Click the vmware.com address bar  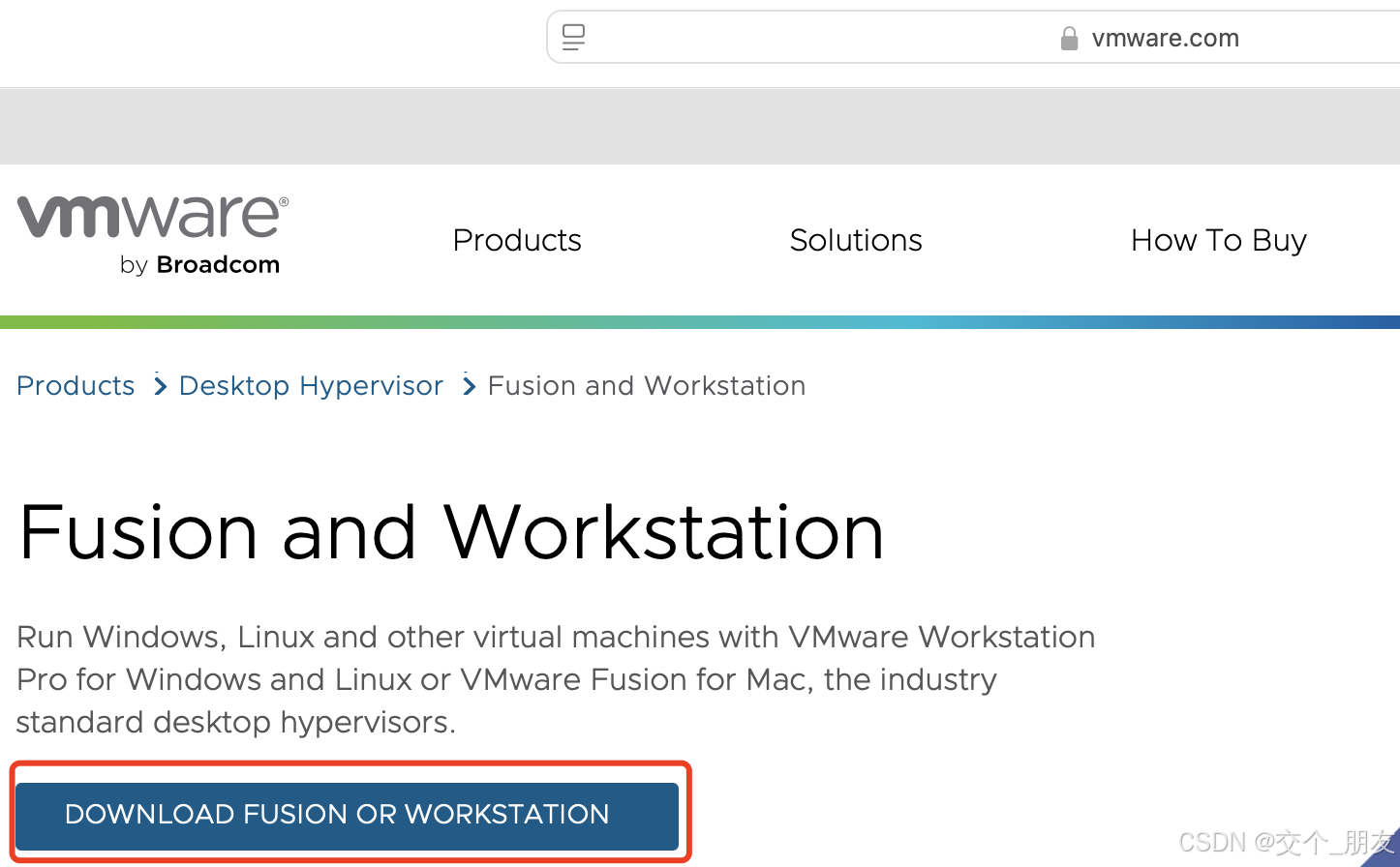pyautogui.click(x=973, y=38)
